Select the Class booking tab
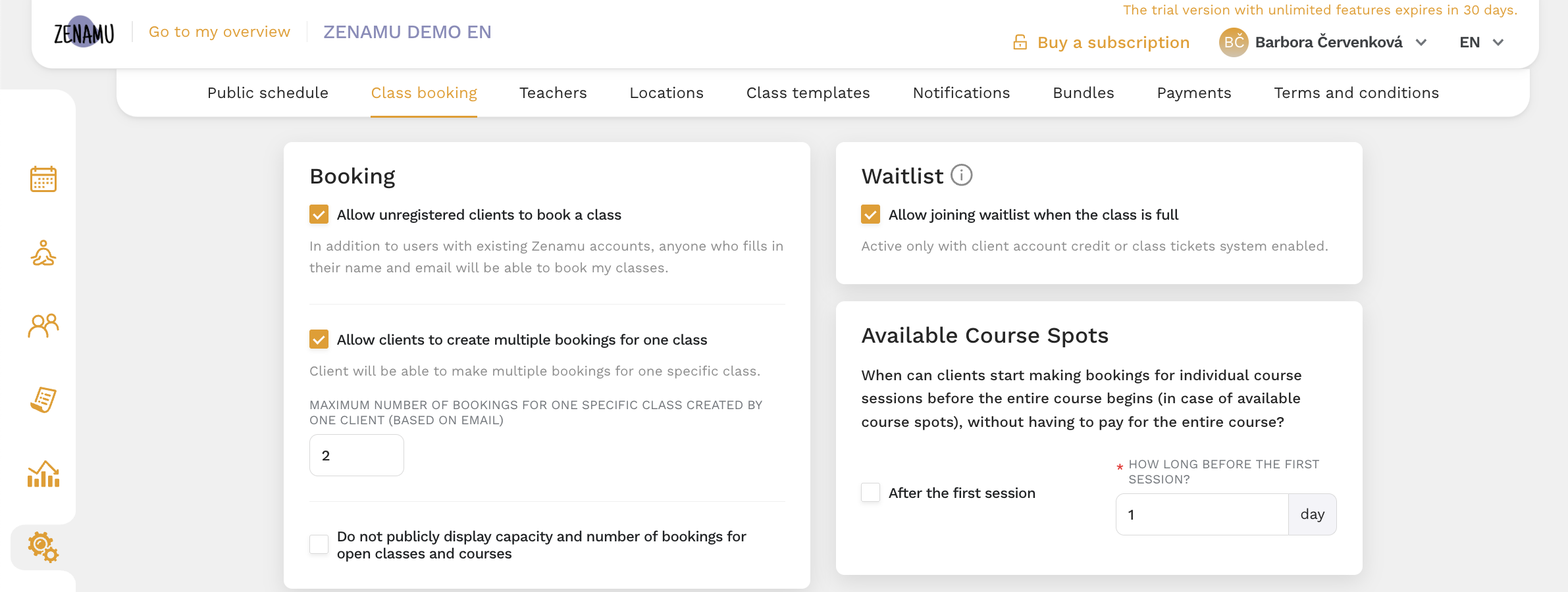The image size is (1568, 592). (x=424, y=93)
